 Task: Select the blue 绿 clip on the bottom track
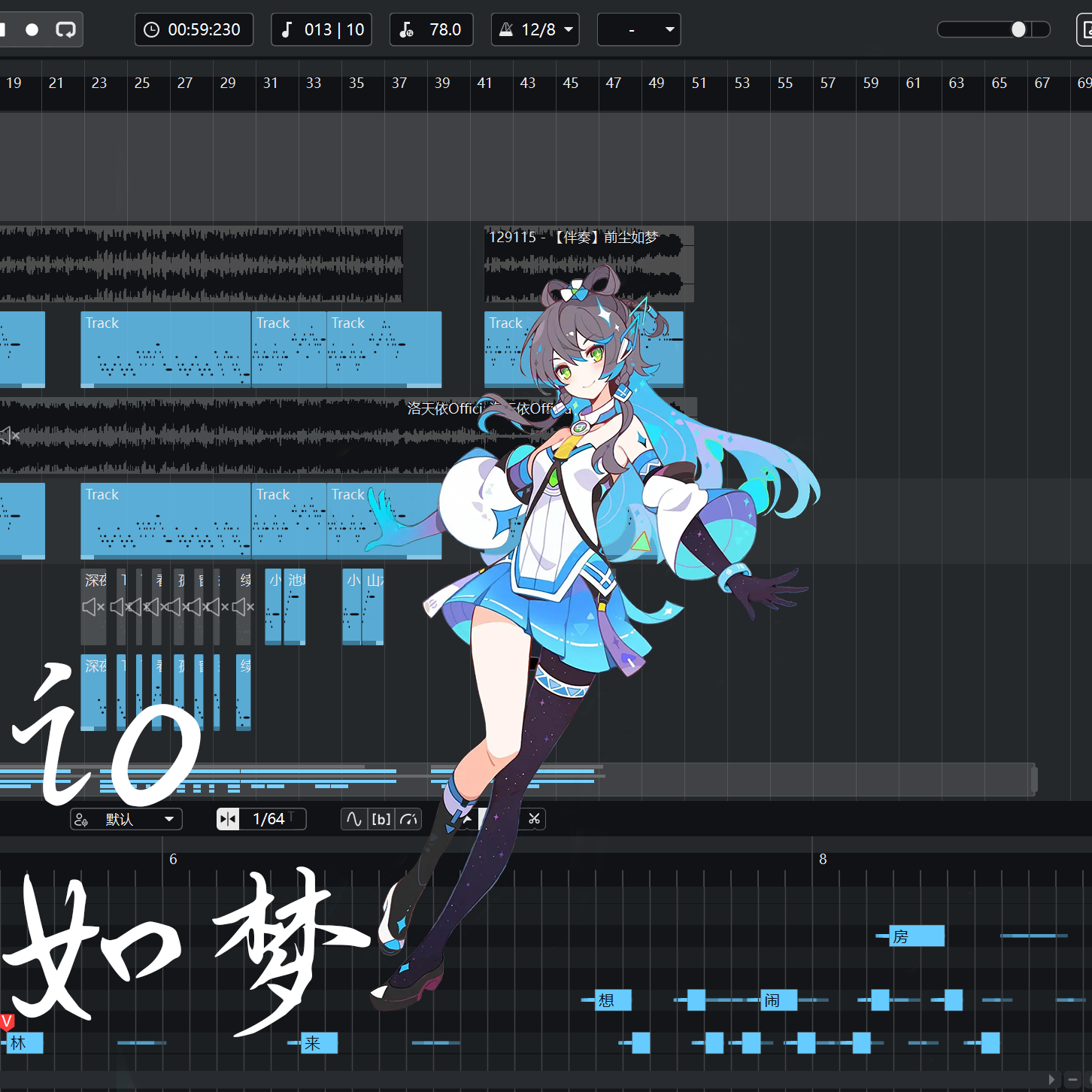[244, 693]
